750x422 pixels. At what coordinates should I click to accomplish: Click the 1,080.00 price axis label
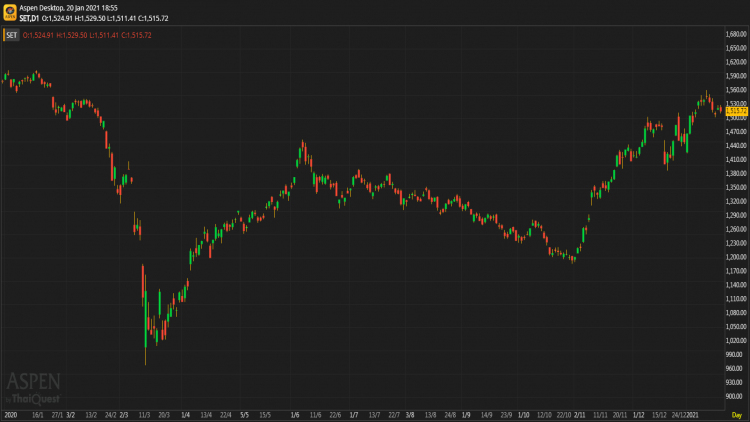[736, 312]
